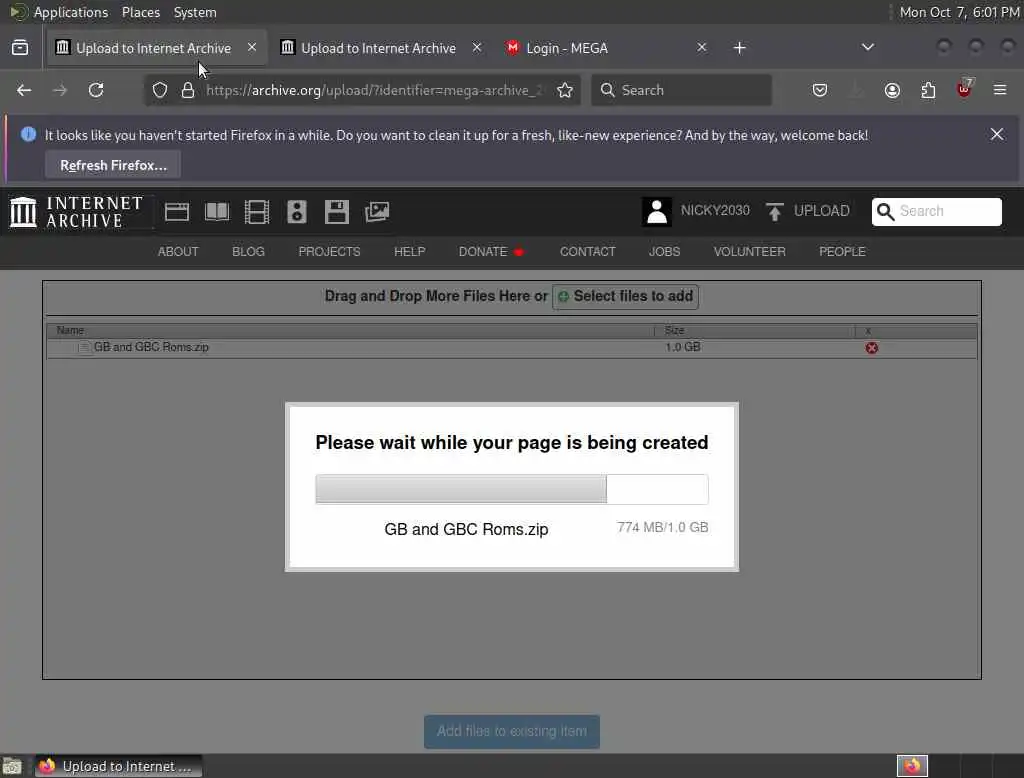Open the Firefox account icon

pos(892,90)
